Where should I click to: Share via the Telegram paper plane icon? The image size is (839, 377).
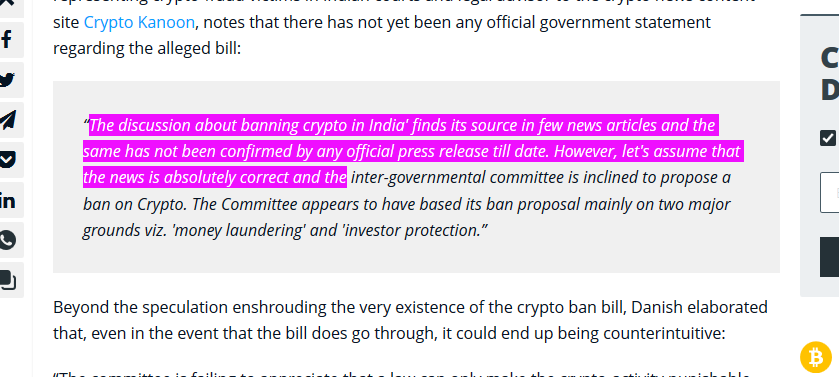(x=7, y=120)
